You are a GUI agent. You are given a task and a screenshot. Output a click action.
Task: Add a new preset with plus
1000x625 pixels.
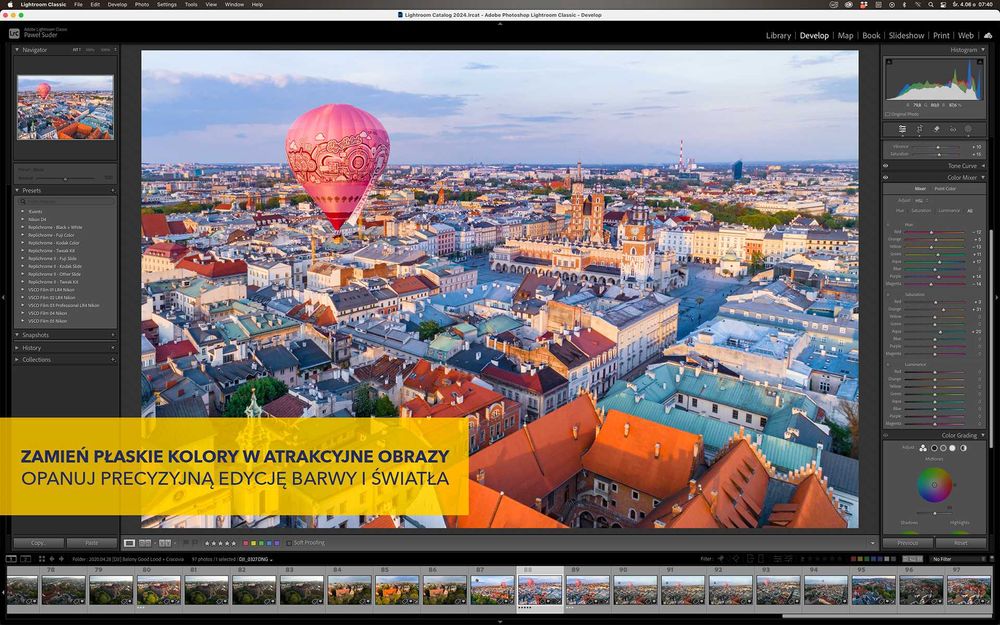pos(113,190)
